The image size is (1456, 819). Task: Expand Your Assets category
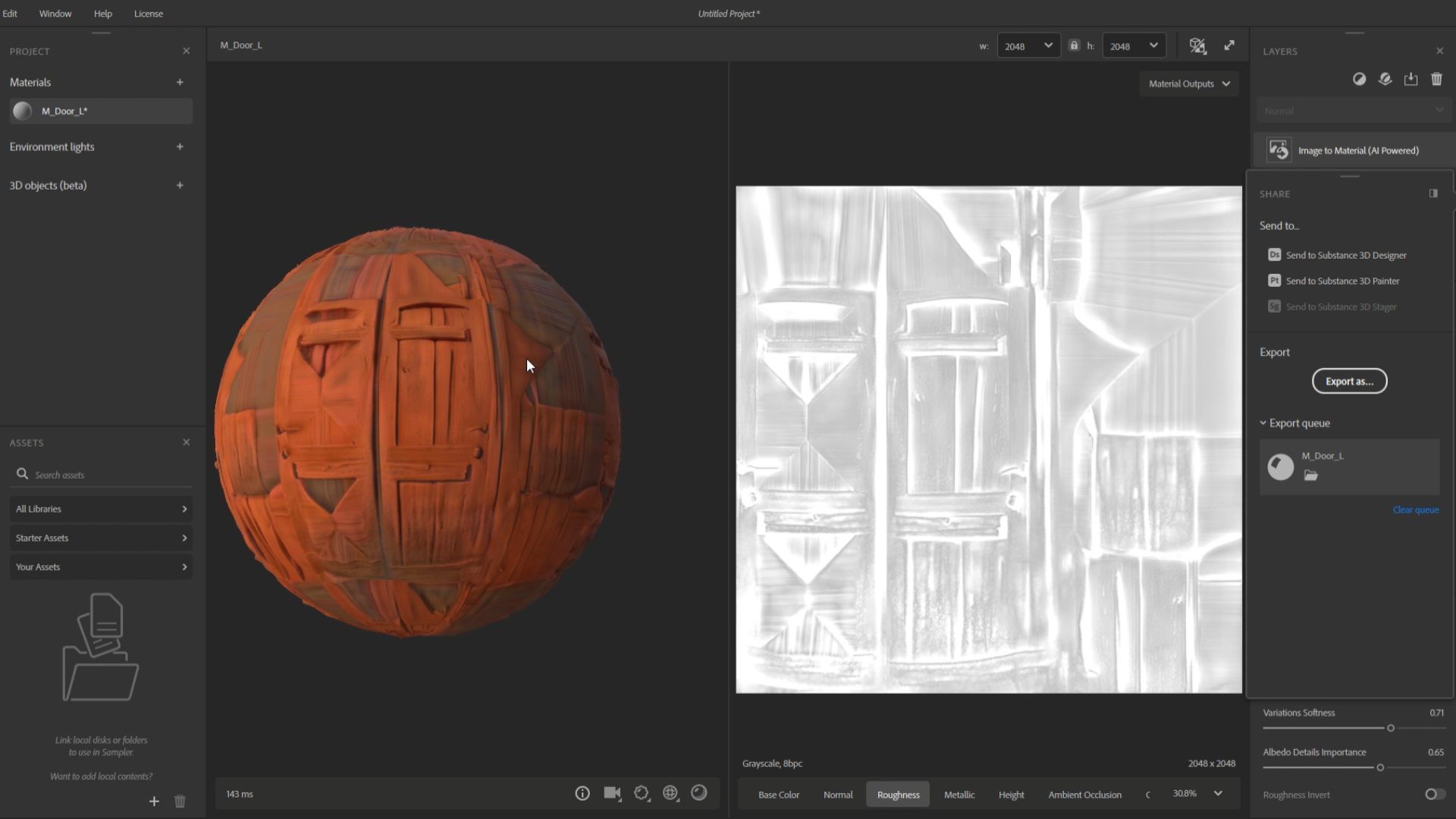point(101,566)
